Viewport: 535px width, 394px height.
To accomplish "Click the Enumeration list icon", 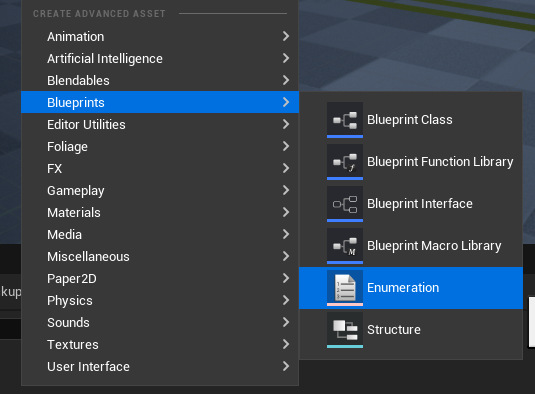I will click(345, 288).
